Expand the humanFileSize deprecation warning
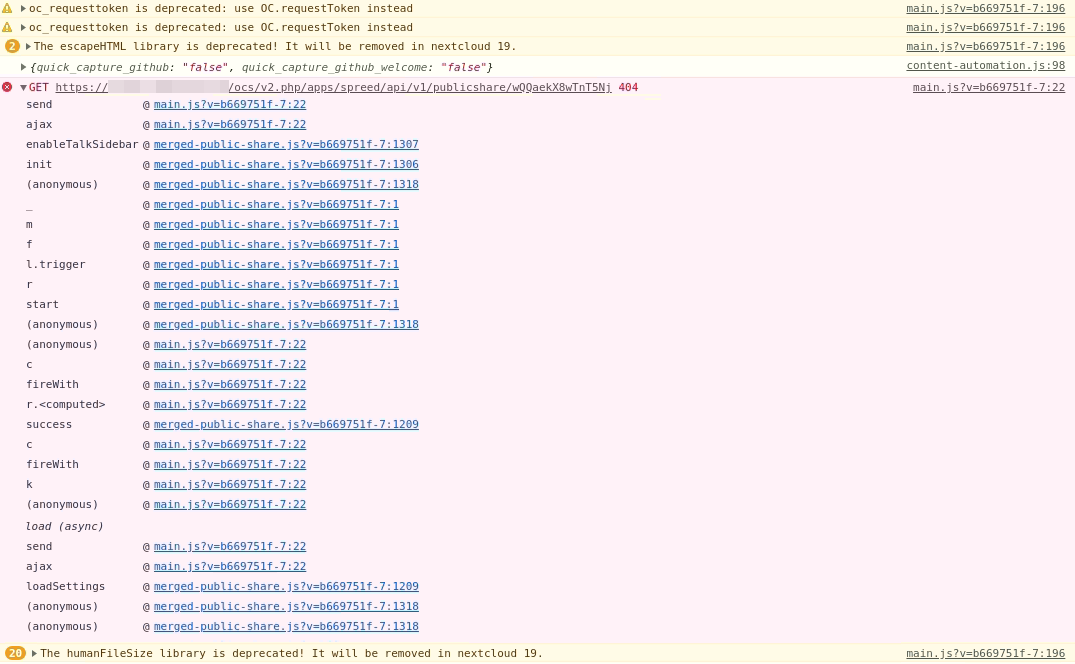1075x664 pixels. pos(34,653)
